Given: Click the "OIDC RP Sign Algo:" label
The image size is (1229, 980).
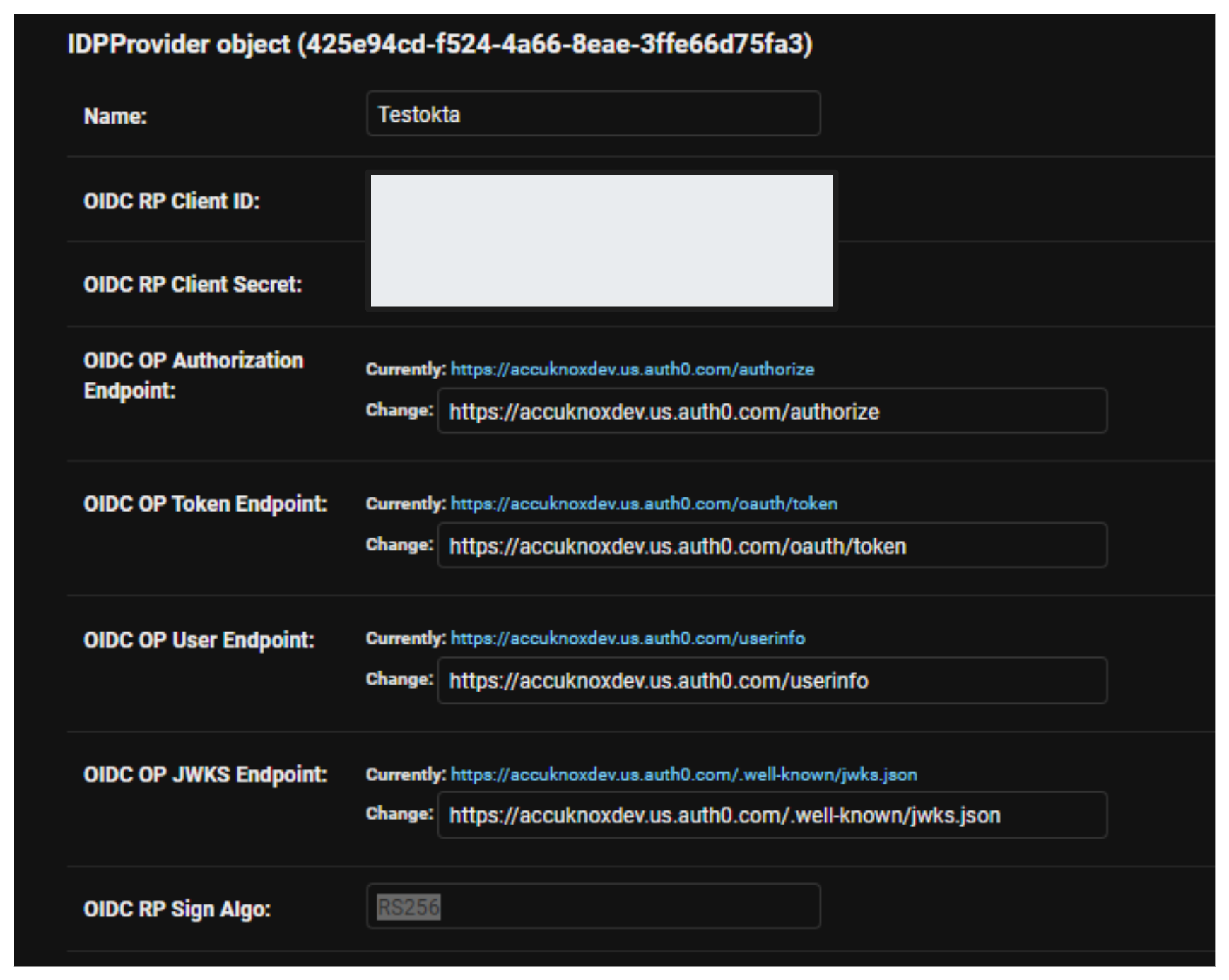Looking at the screenshot, I should tap(177, 909).
